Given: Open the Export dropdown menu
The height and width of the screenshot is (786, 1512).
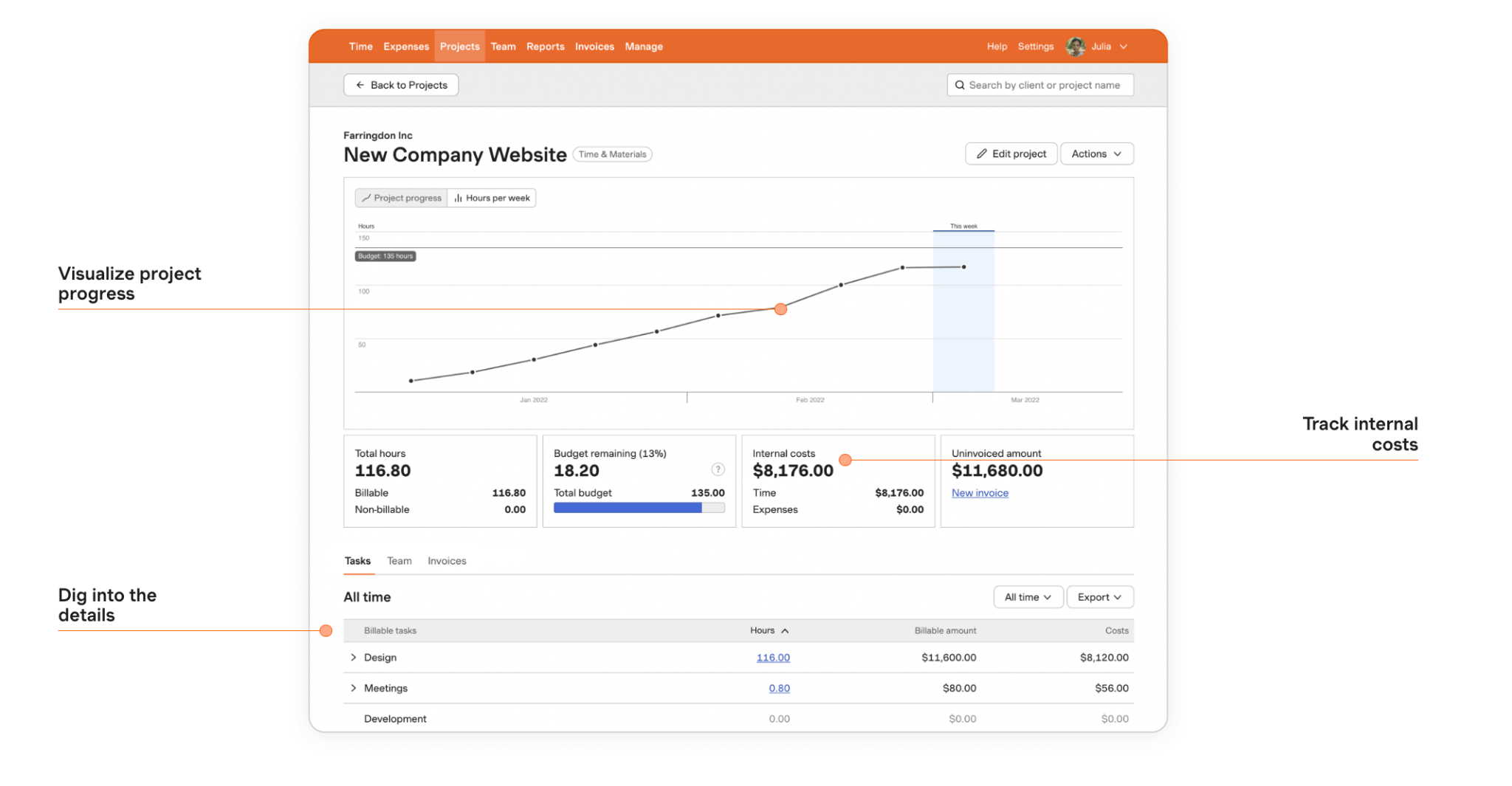Looking at the screenshot, I should [x=1099, y=597].
